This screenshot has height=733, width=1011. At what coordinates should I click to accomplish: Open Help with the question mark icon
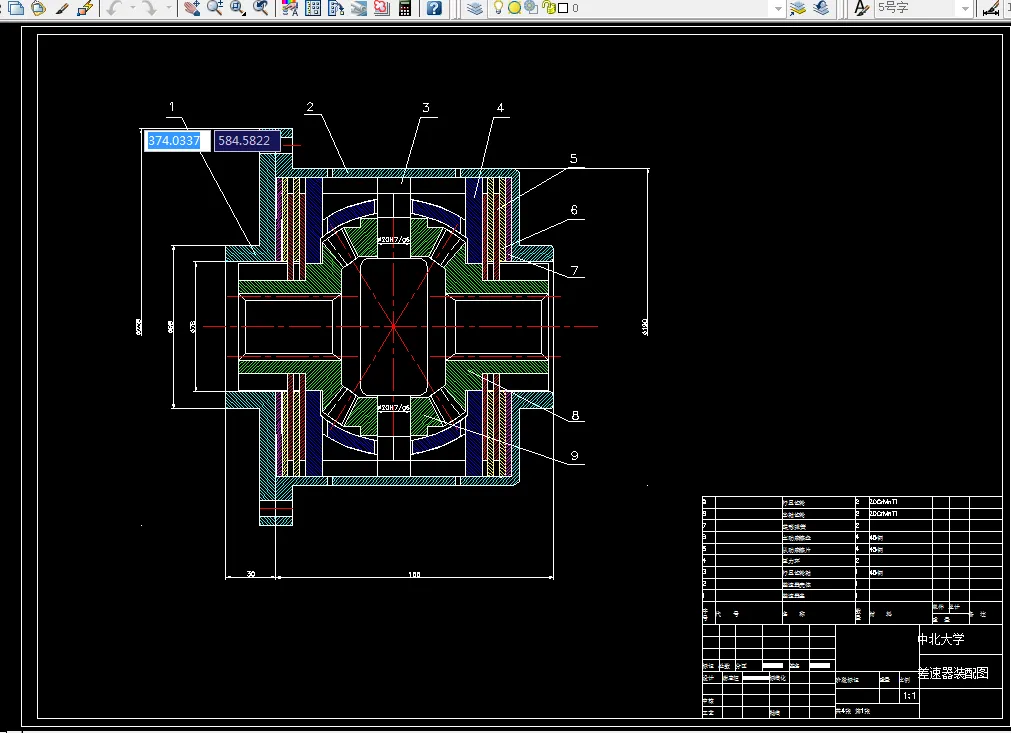click(434, 8)
